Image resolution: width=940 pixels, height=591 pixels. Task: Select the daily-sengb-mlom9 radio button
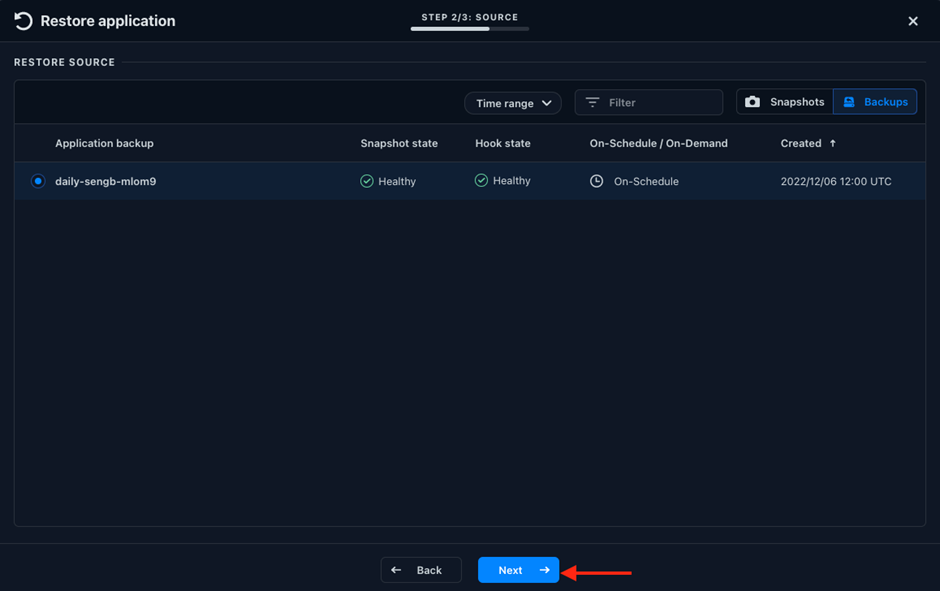coord(38,181)
